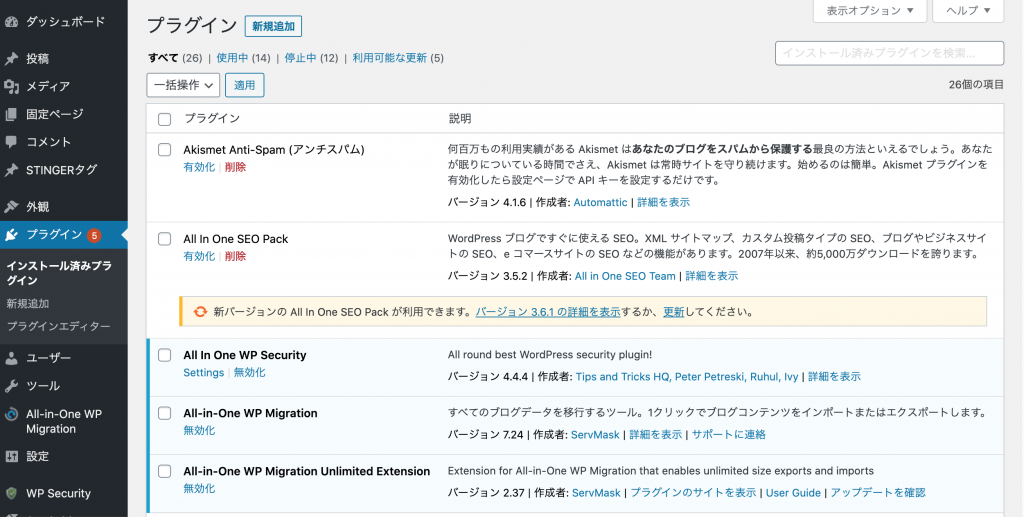Open the WP Security menu item

coord(58,494)
